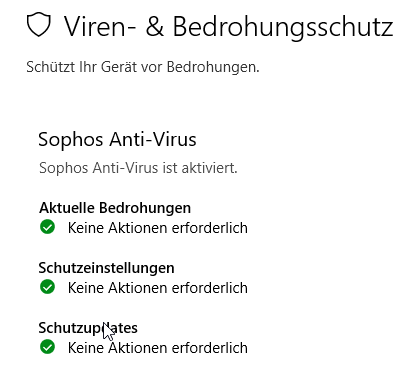The height and width of the screenshot is (366, 400).
Task: Click the shield icon beside the page title
Action: coord(39,25)
